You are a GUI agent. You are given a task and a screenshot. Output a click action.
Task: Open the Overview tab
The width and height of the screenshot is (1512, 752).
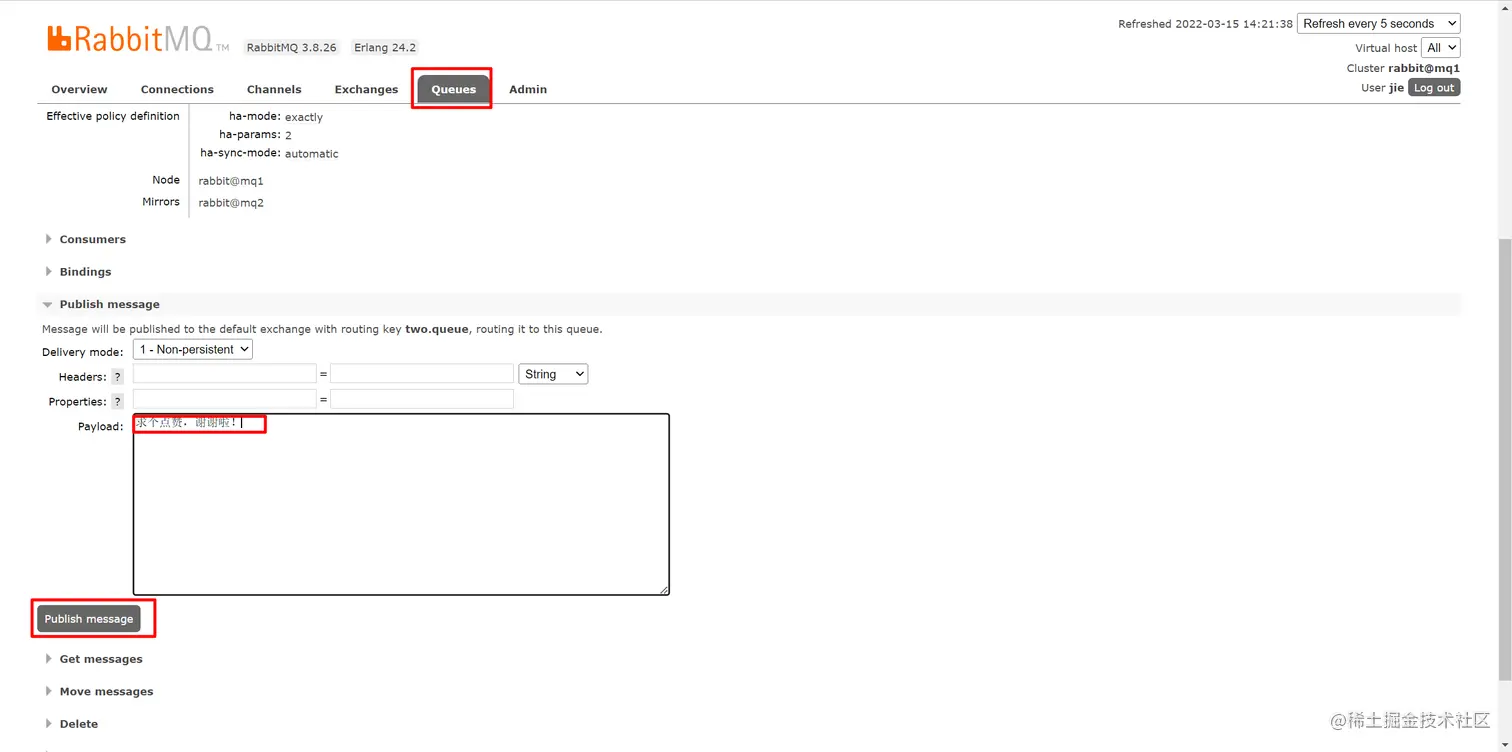pyautogui.click(x=79, y=89)
